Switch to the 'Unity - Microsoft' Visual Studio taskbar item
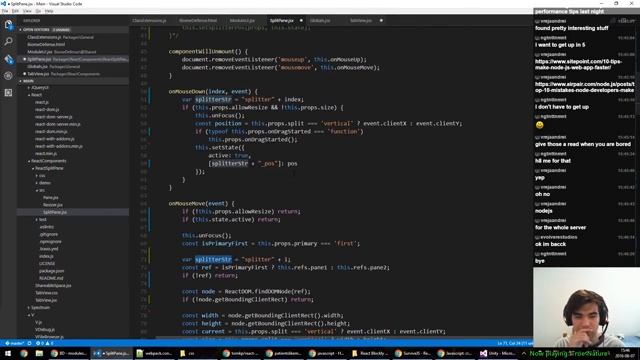This screenshot has height=360, width=640. 498,353
